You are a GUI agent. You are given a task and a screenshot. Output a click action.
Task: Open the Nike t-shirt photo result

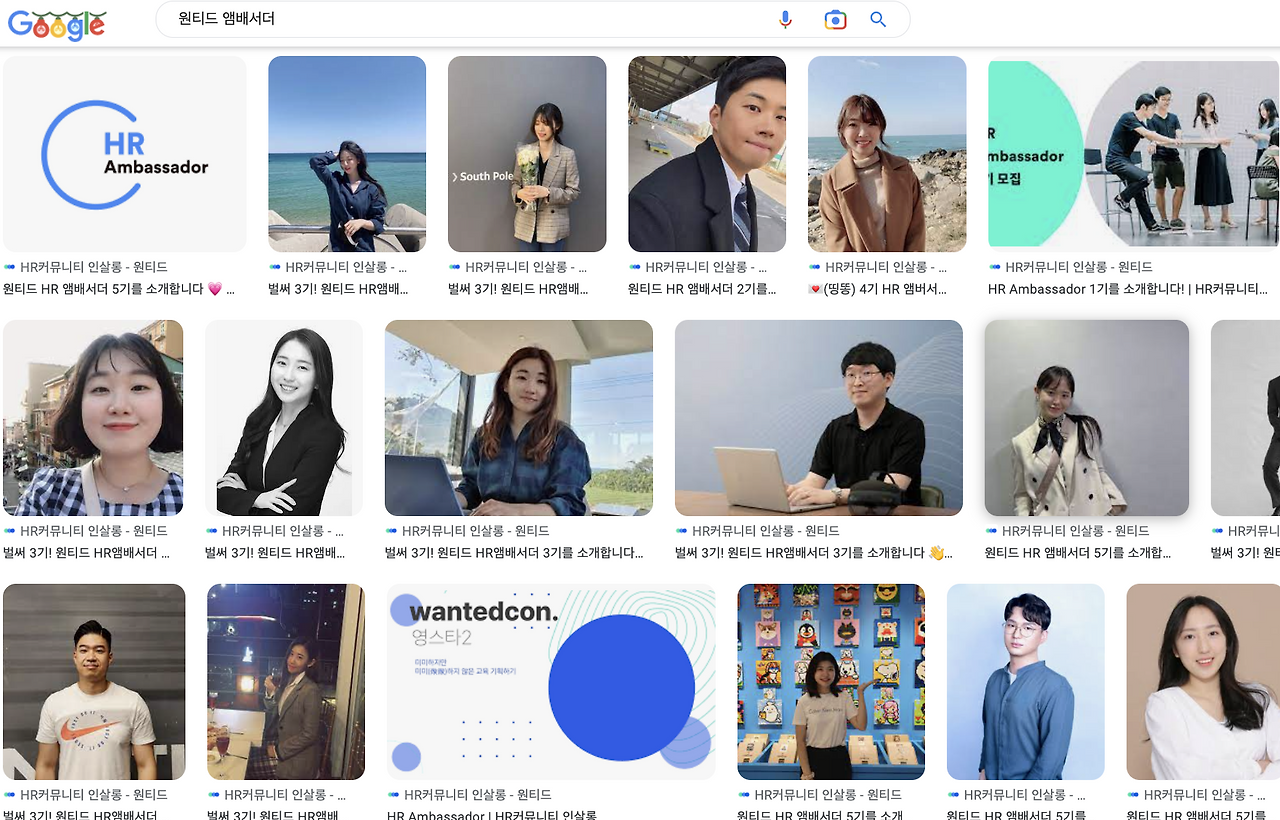point(92,681)
